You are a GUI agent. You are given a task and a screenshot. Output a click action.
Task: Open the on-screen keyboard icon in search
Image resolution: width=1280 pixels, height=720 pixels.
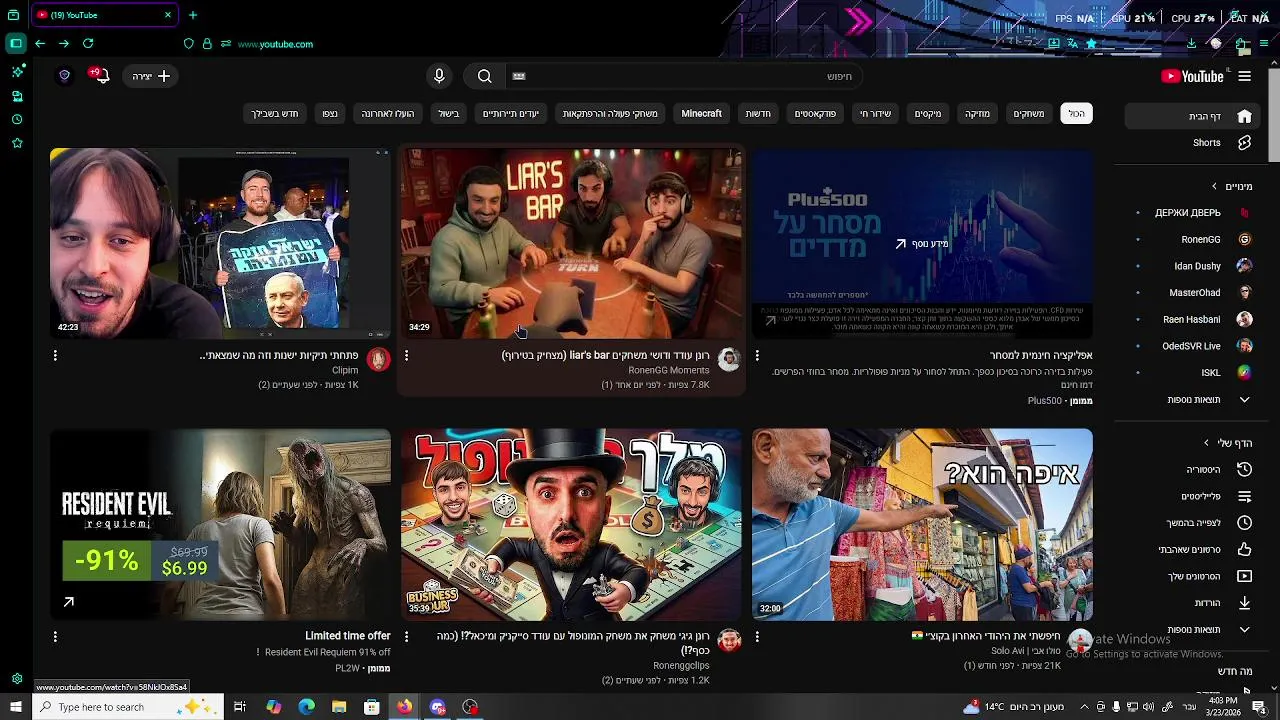[x=519, y=76]
